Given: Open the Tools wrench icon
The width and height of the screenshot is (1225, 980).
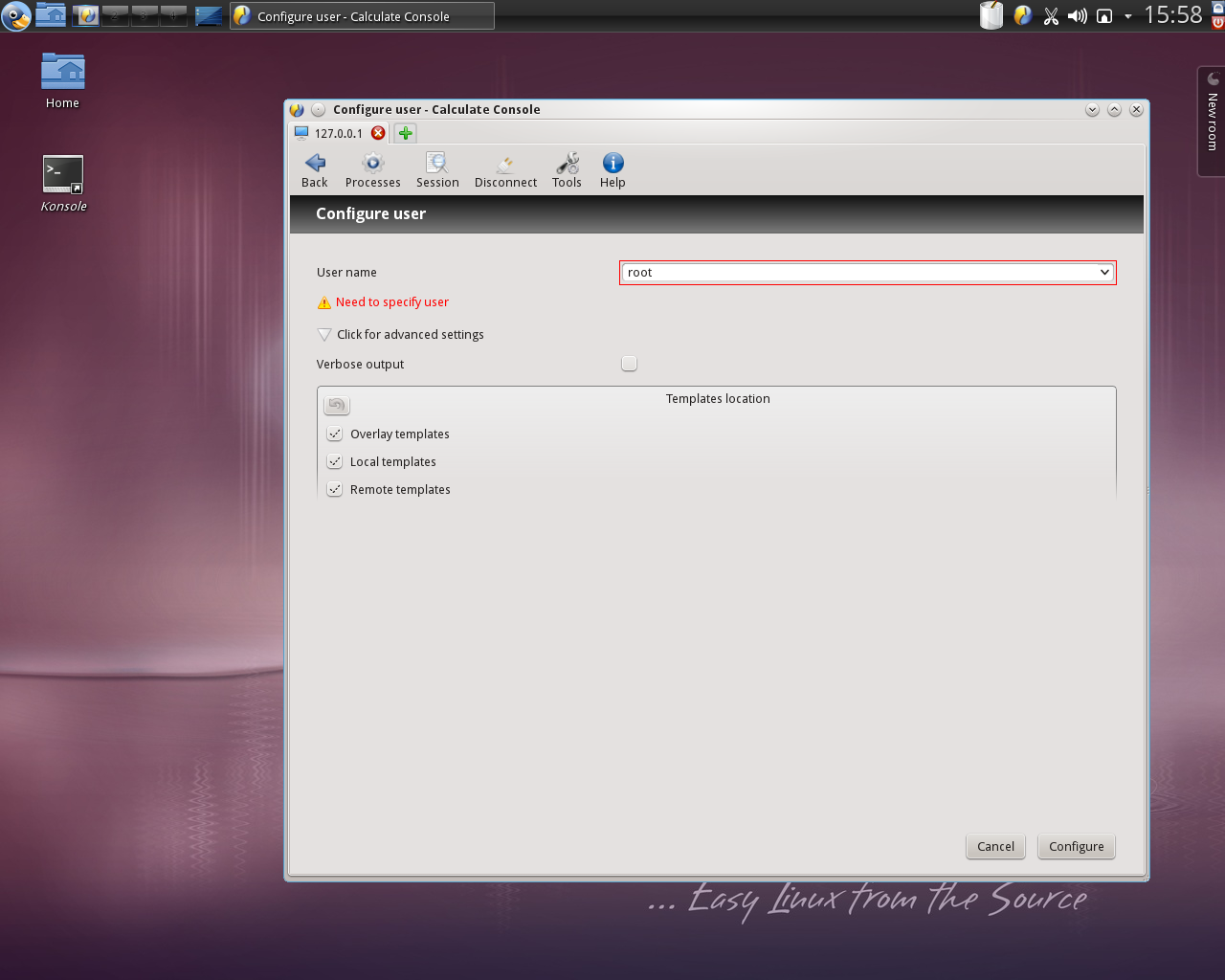Looking at the screenshot, I should point(567,170).
